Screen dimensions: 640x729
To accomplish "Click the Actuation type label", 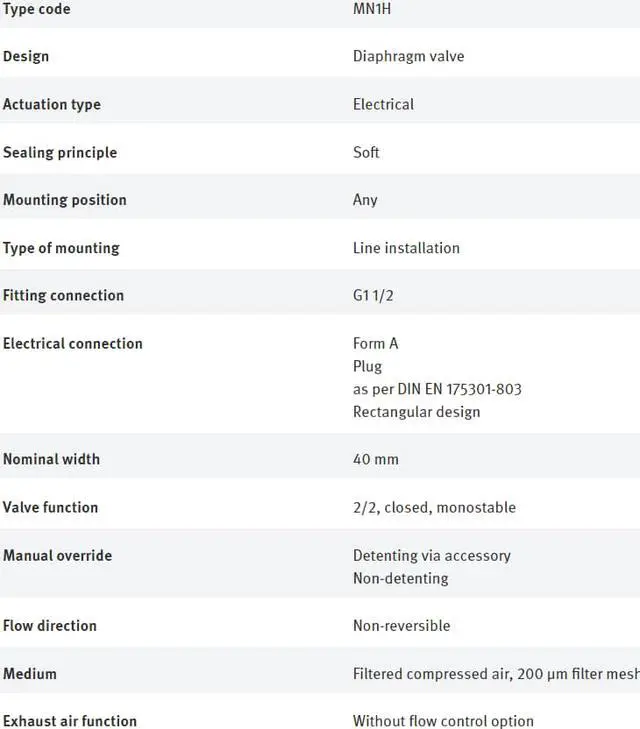I will point(52,104).
